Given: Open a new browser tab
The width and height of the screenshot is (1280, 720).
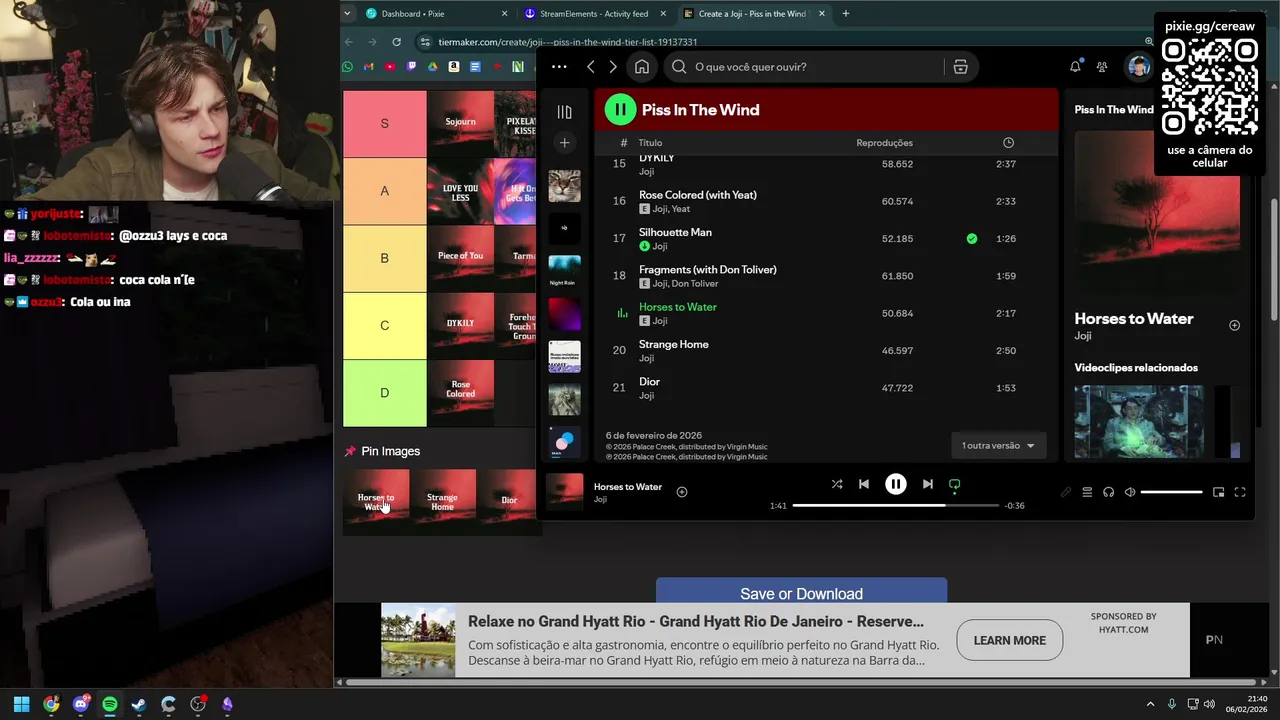Looking at the screenshot, I should point(846,14).
